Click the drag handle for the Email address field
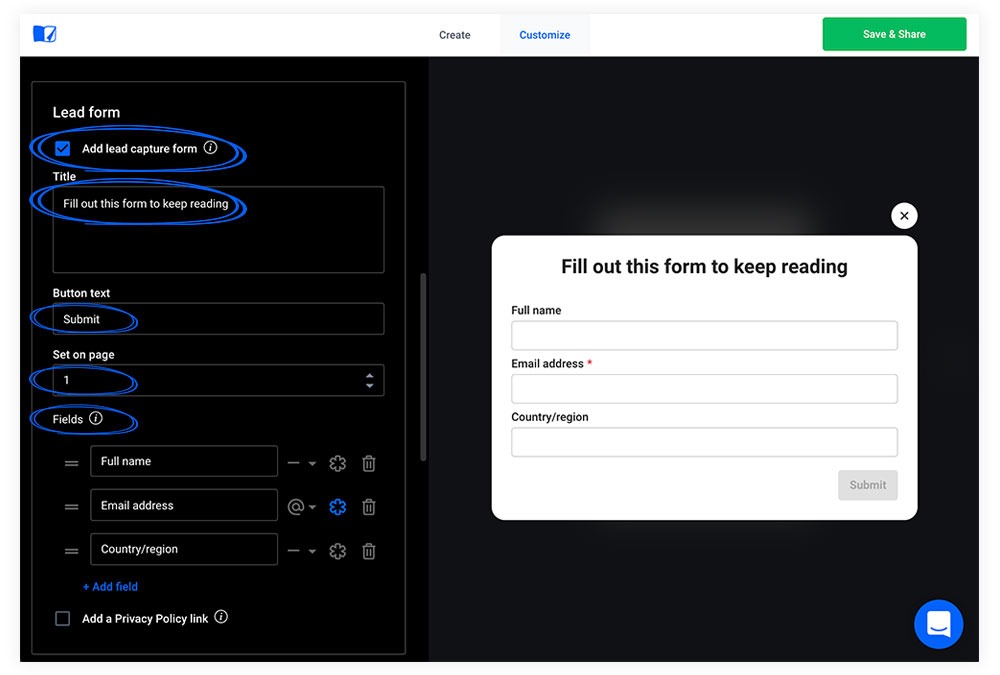The width and height of the screenshot is (1000, 675). pyautogui.click(x=71, y=507)
